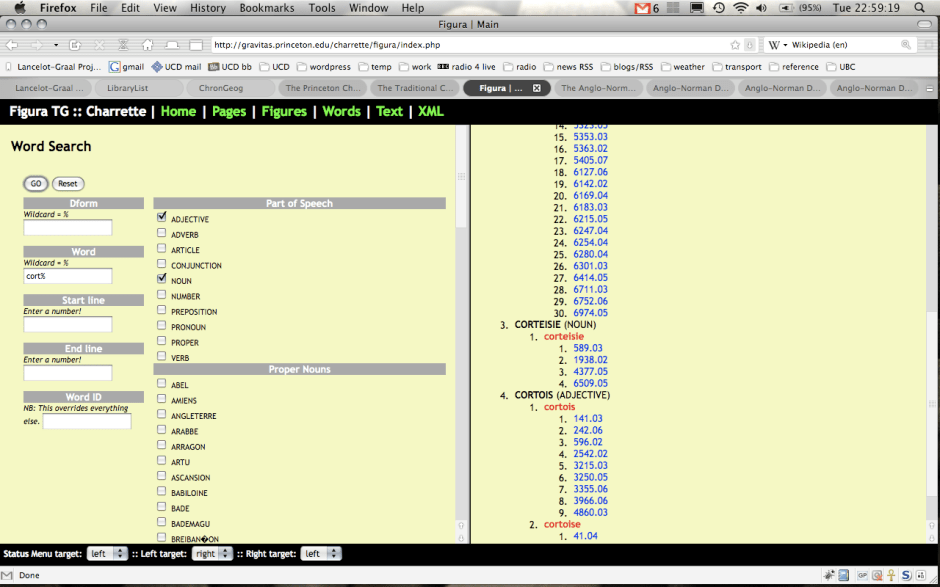This screenshot has height=587, width=940.
Task: Close the active Figura tab
Action: tap(537, 88)
